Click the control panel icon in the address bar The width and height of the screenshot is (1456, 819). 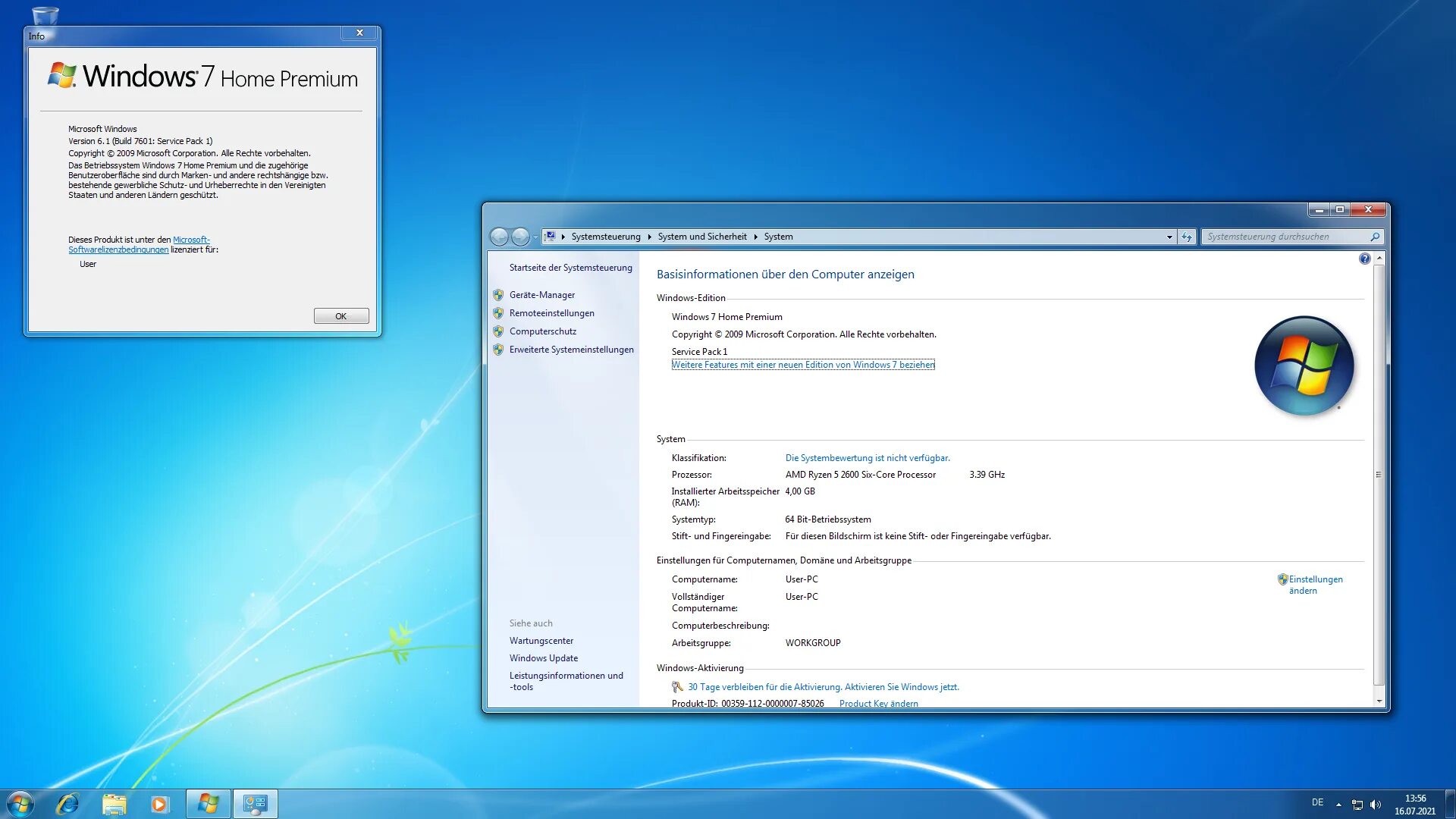pos(551,237)
